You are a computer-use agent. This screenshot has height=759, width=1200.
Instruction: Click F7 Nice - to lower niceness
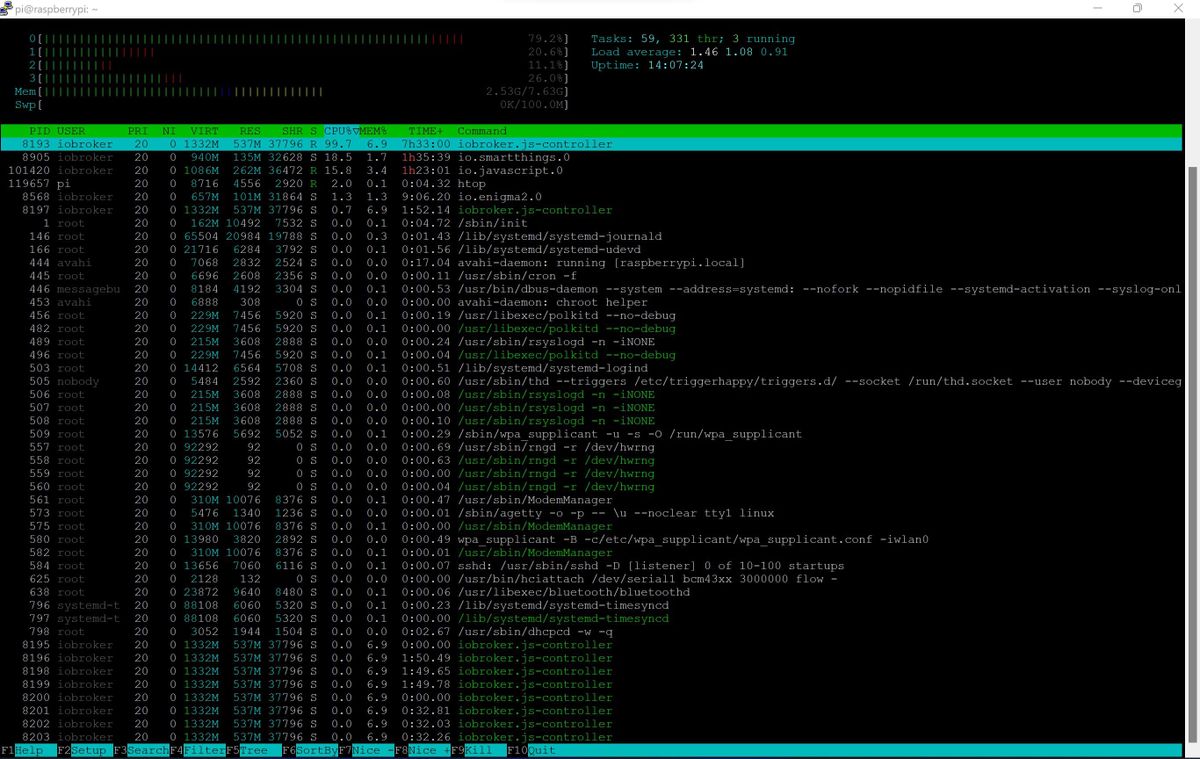tap(366, 751)
